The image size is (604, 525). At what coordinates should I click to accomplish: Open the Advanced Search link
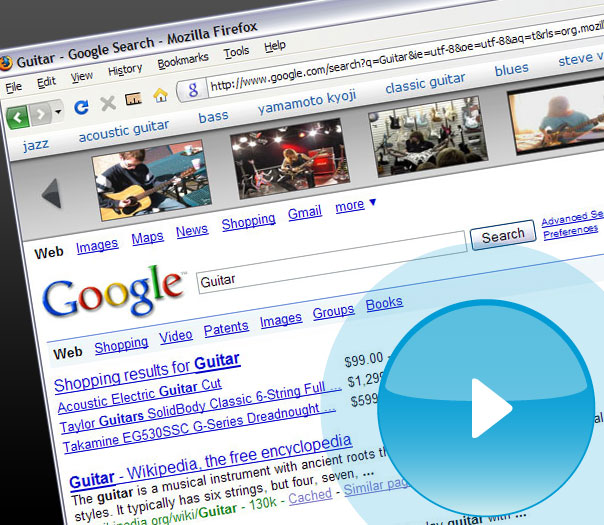572,219
